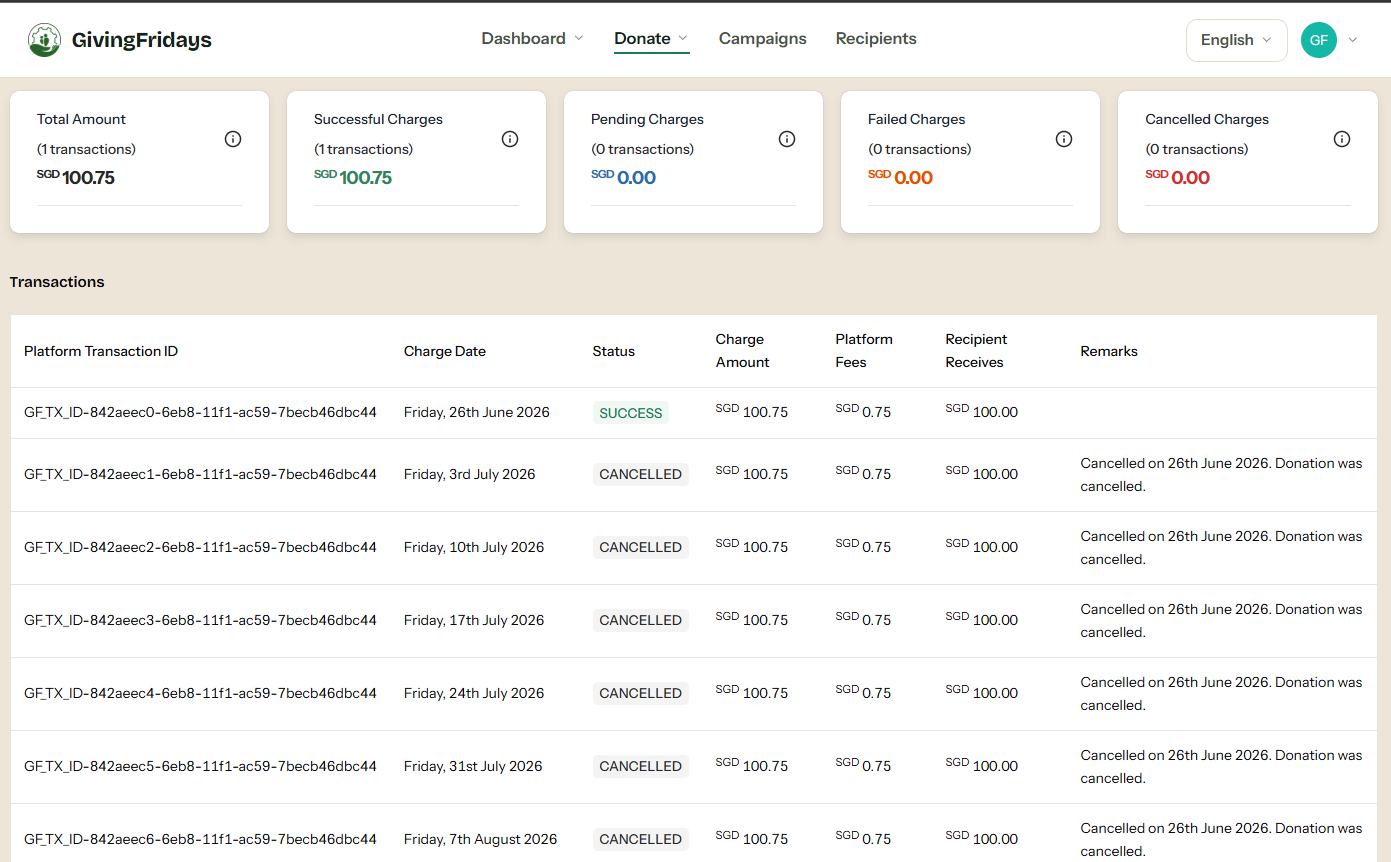Screen dimensions: 1391x862
Task: Expand the account chevron beside avatar
Action: [1353, 40]
